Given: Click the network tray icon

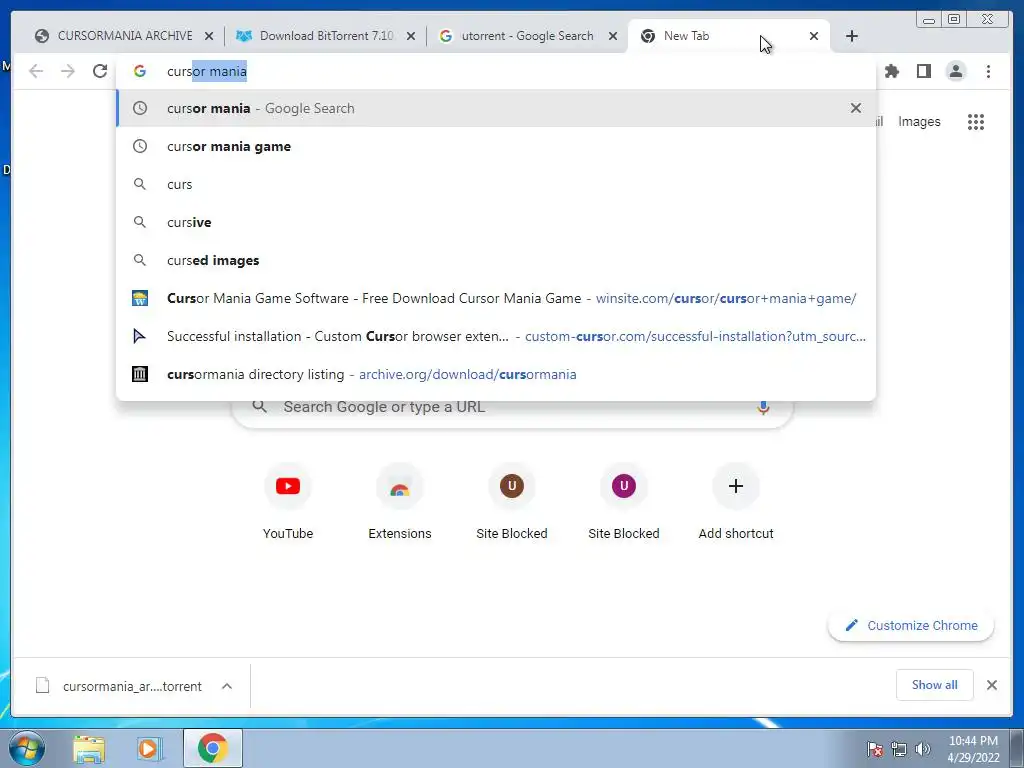Looking at the screenshot, I should tap(899, 749).
